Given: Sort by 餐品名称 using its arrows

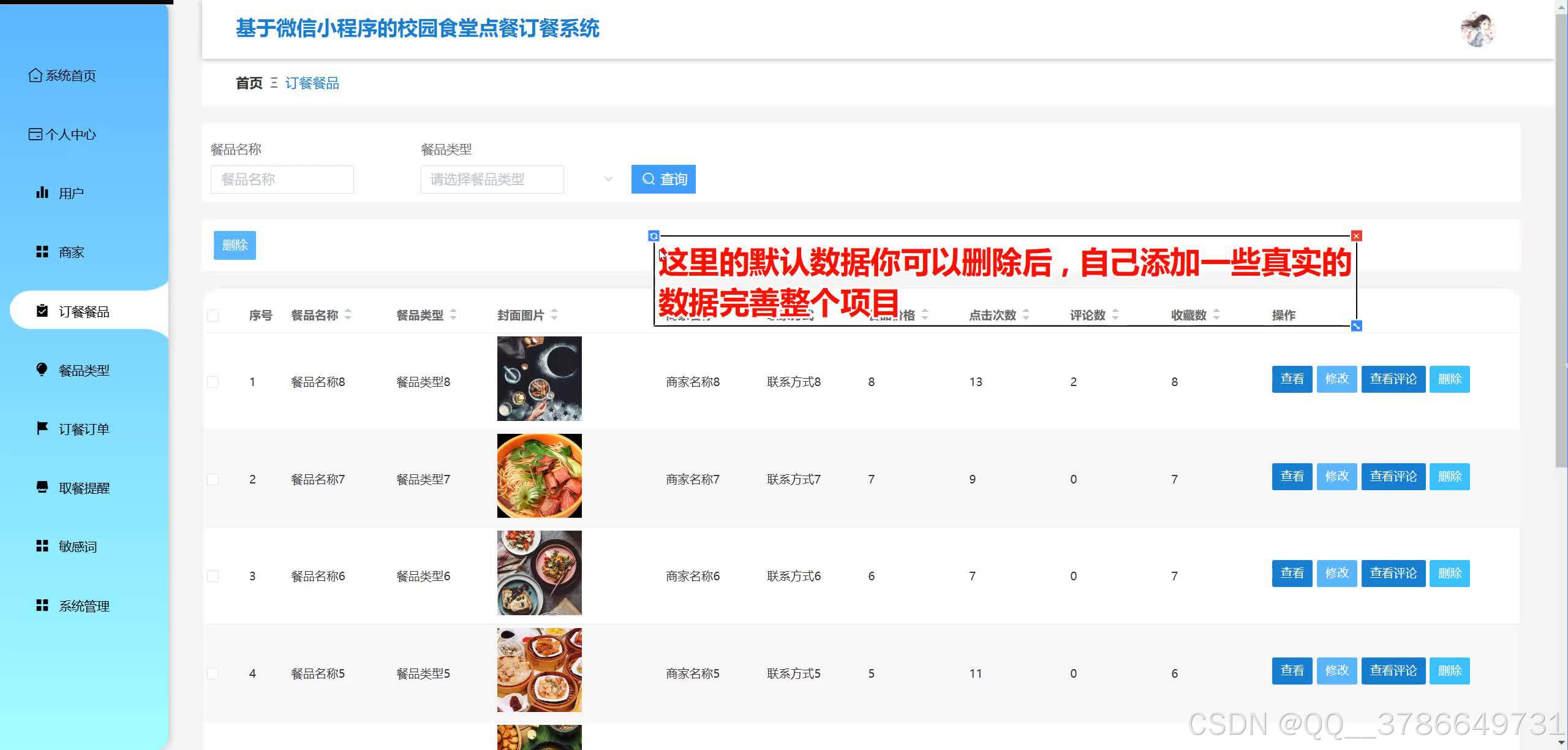Looking at the screenshot, I should pyautogui.click(x=348, y=315).
